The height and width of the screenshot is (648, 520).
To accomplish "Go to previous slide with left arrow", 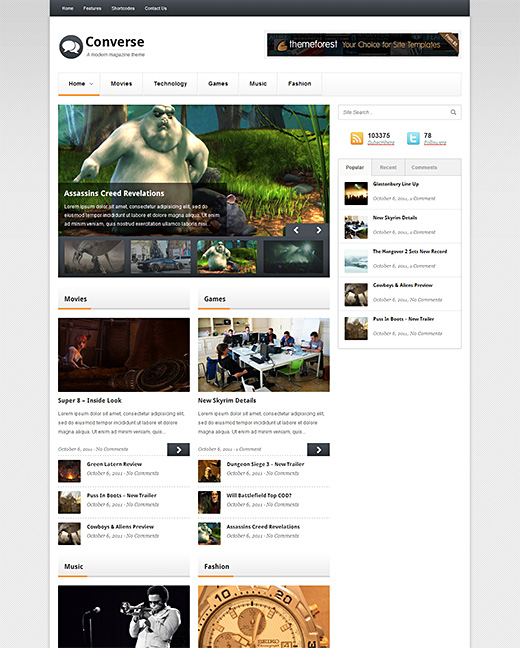I will click(296, 230).
